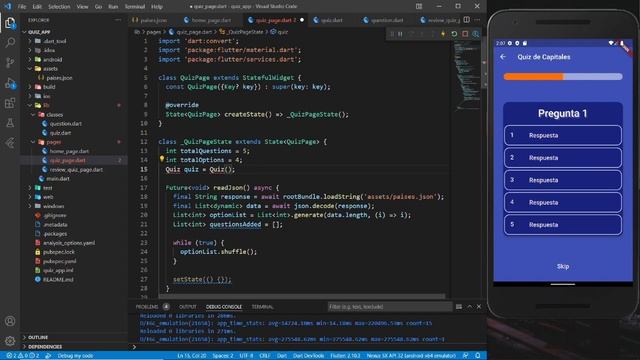Open the Selection menu
The width and height of the screenshot is (640, 360).
(x=59, y=7)
